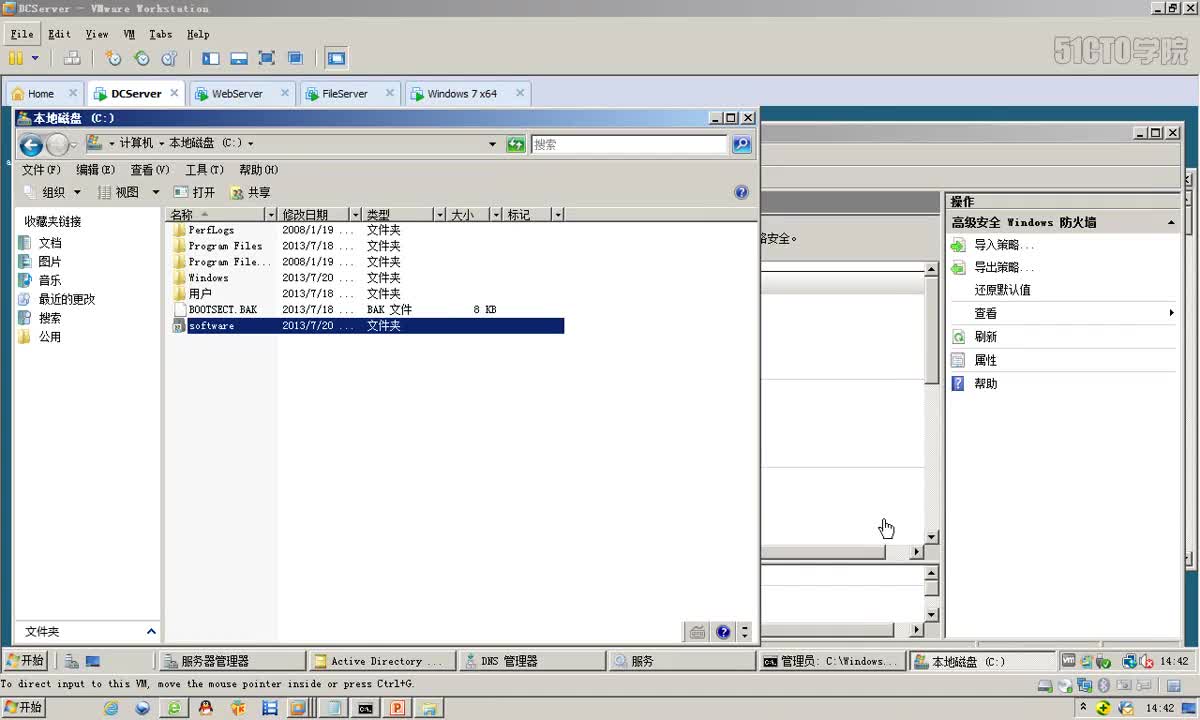
Task: Open the 大小 column filter dropdown
Action: coord(495,214)
